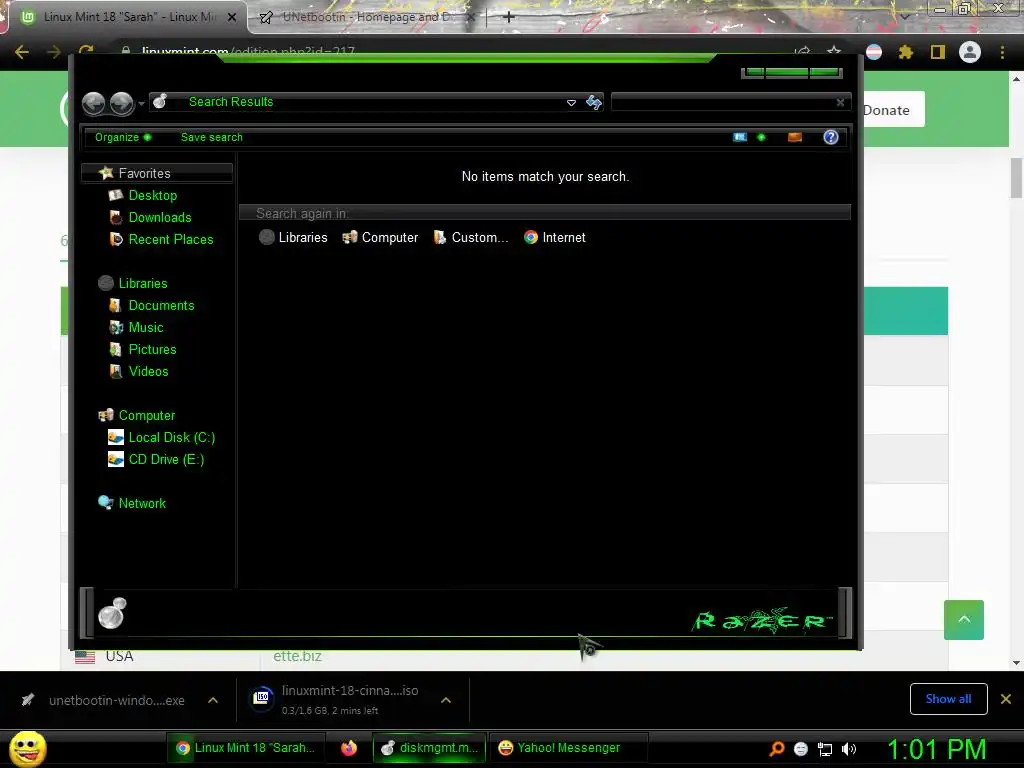
Task: Close the Linux Mint 18 Sarah tab
Action: tap(232, 18)
